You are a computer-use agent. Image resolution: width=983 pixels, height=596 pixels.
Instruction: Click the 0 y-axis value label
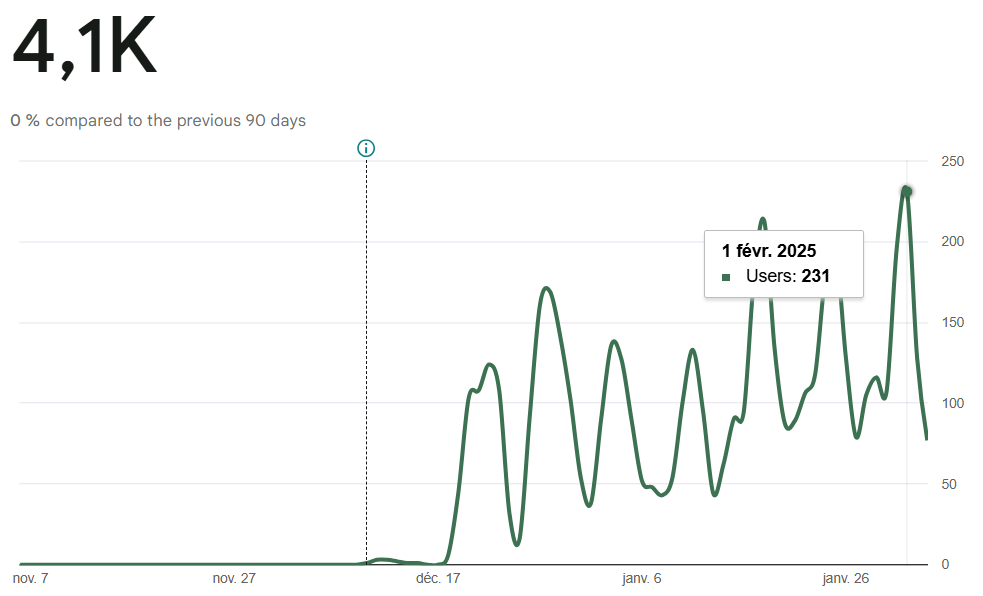click(x=944, y=565)
